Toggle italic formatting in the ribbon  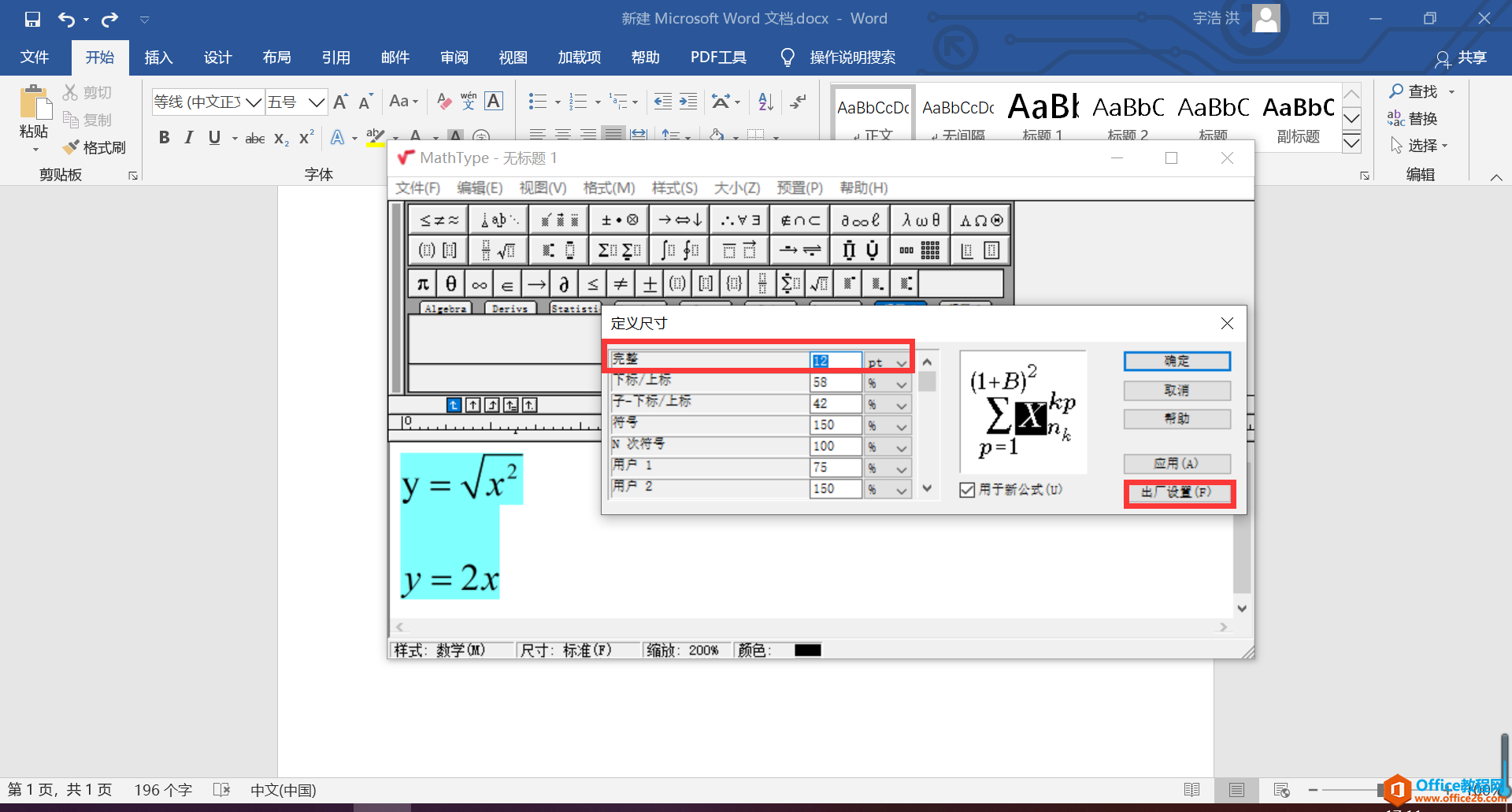click(189, 138)
